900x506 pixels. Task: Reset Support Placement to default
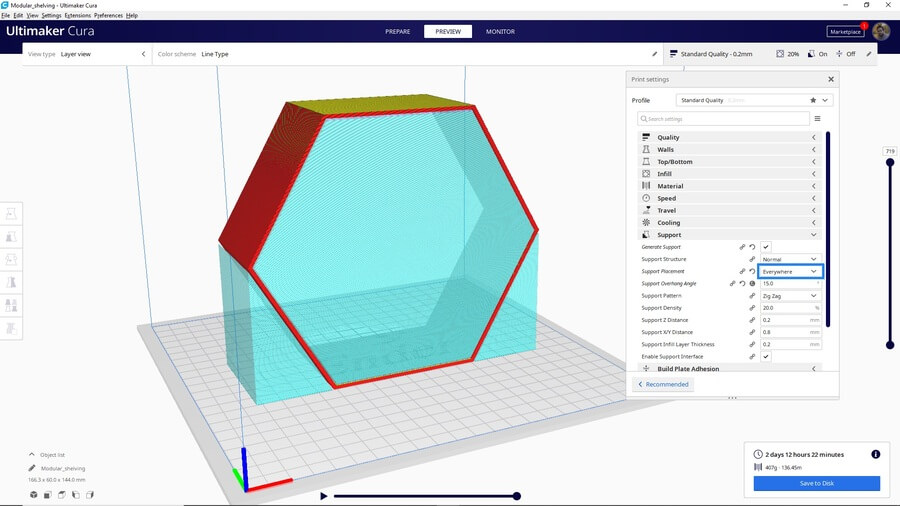click(x=752, y=271)
